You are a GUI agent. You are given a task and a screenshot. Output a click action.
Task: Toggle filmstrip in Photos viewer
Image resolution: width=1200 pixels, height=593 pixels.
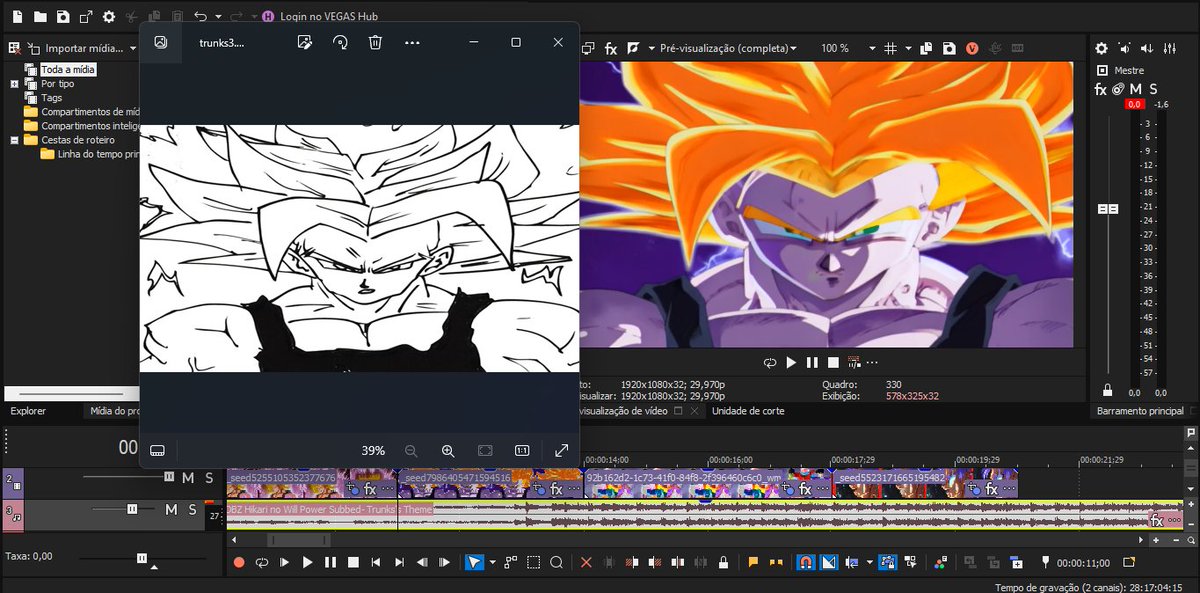click(x=157, y=451)
